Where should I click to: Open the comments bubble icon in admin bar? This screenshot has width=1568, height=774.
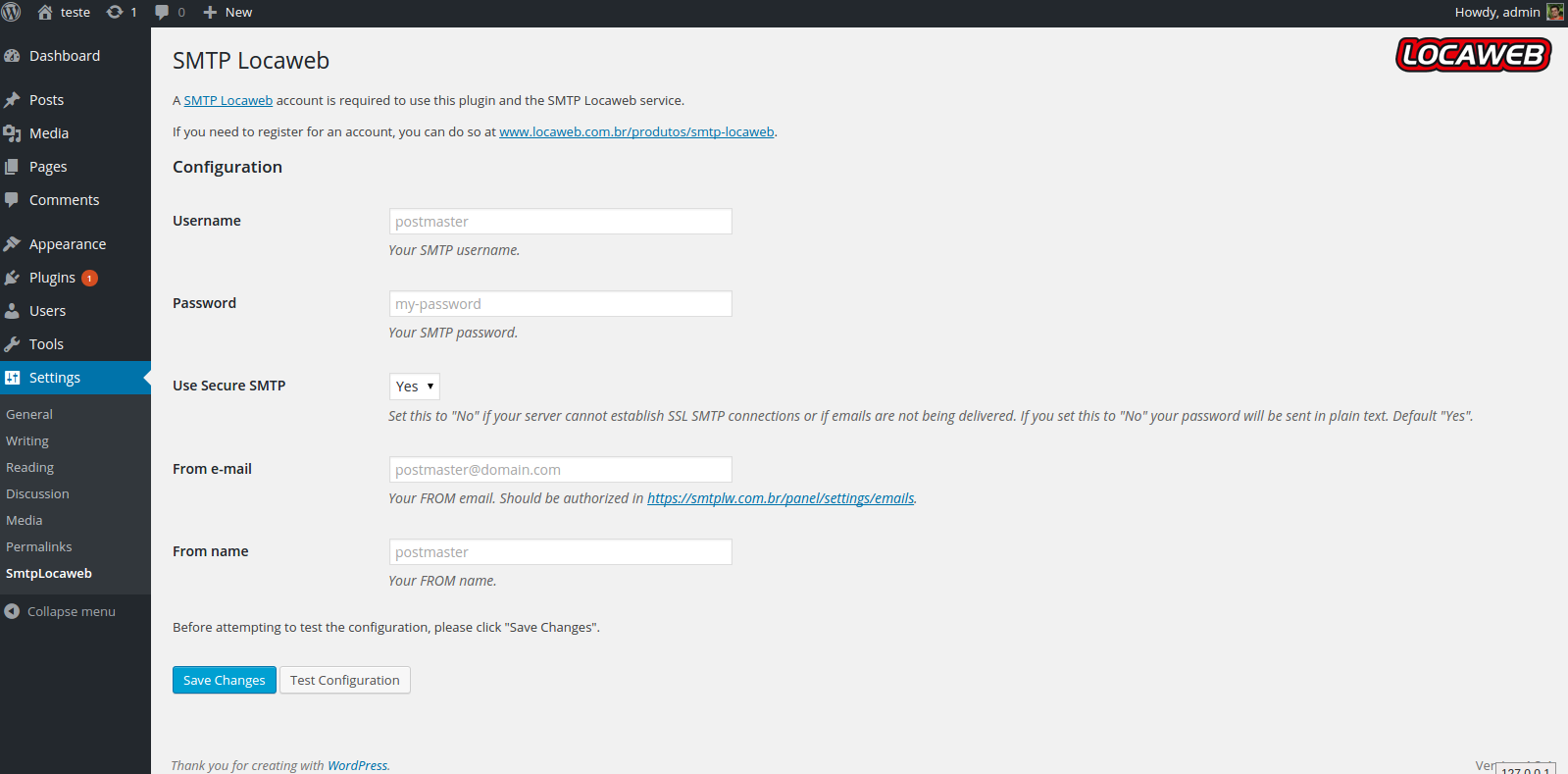click(162, 12)
